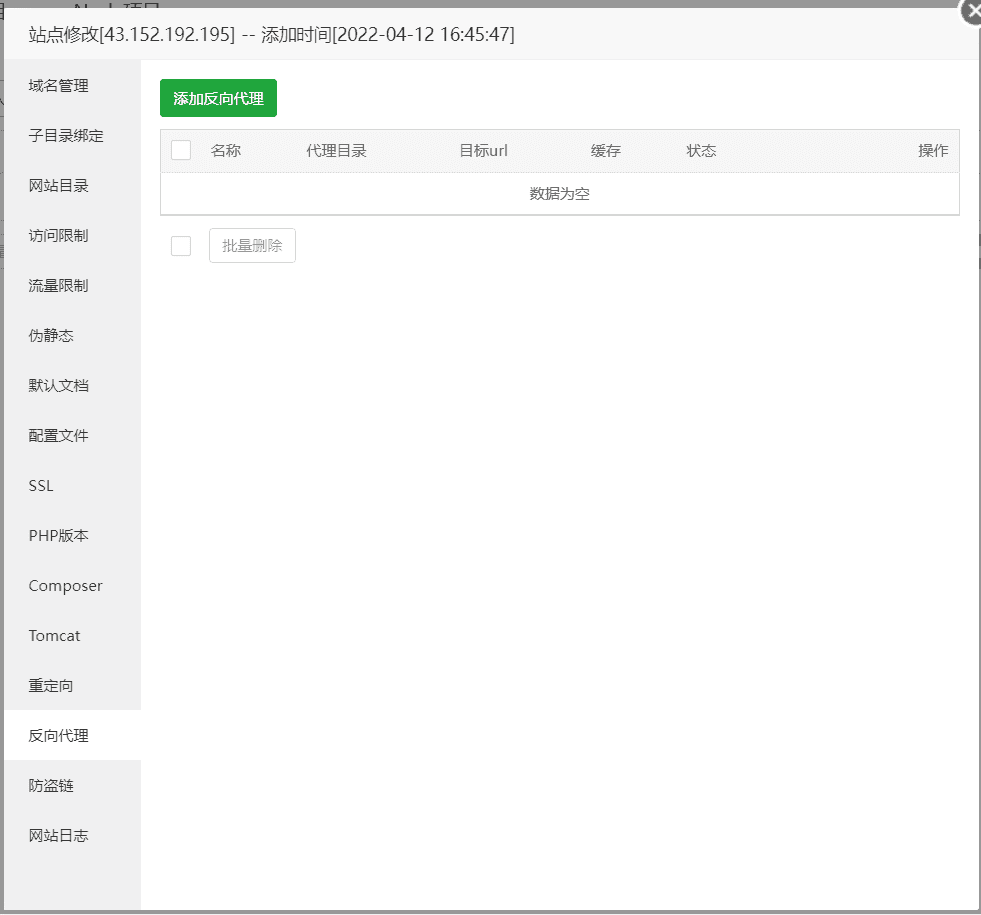Open the 网站目录 settings
The image size is (981, 915).
click(x=59, y=185)
